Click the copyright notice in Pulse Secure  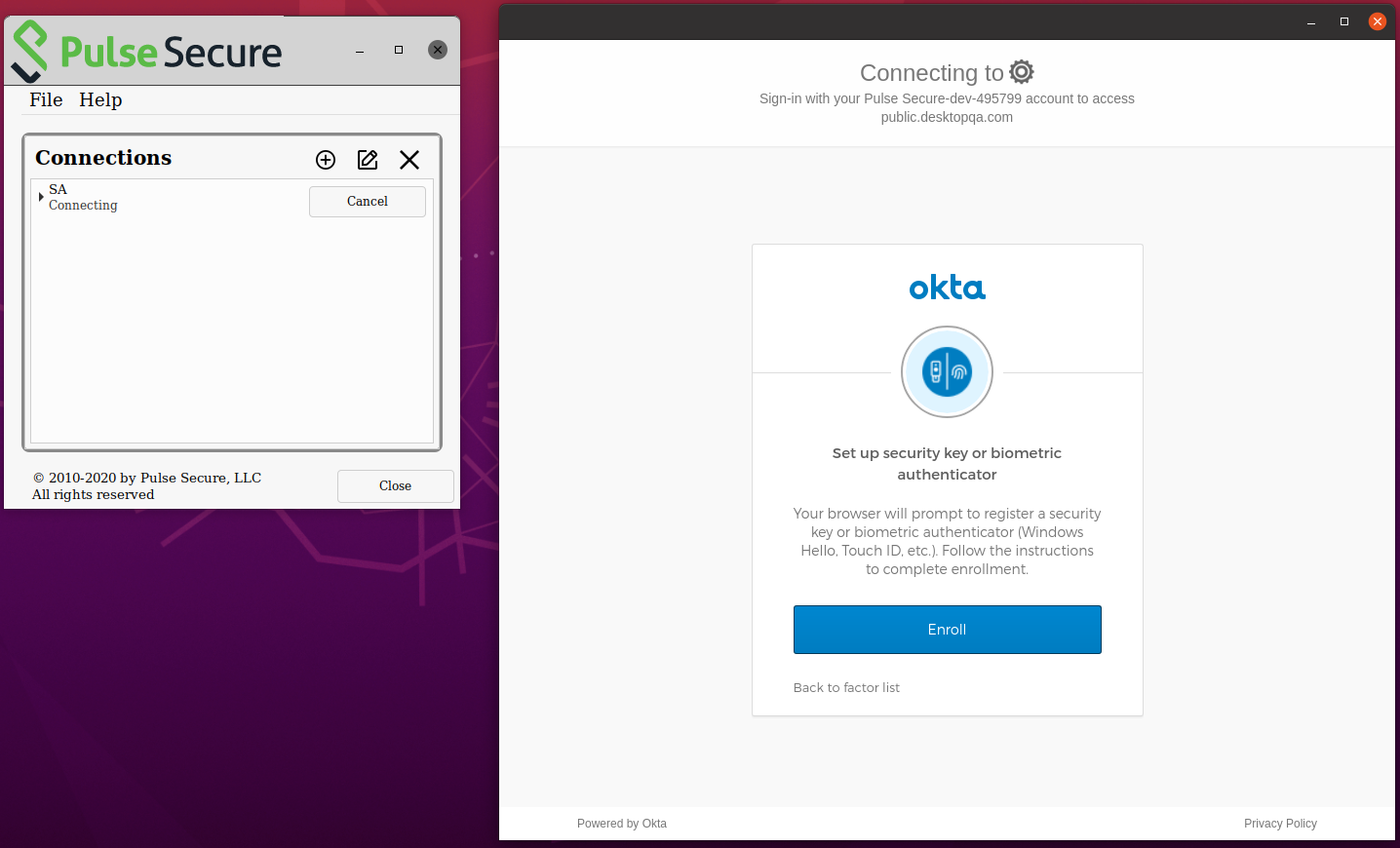coord(147,485)
